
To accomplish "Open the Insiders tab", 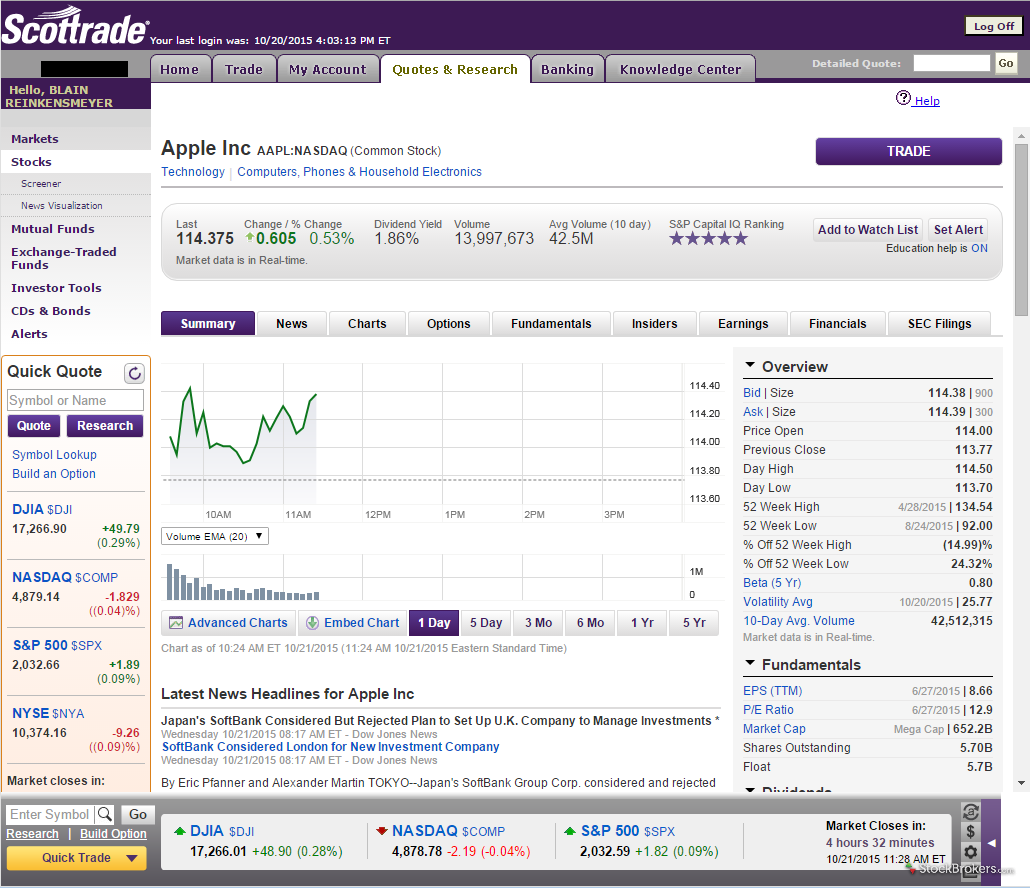I will pos(654,324).
